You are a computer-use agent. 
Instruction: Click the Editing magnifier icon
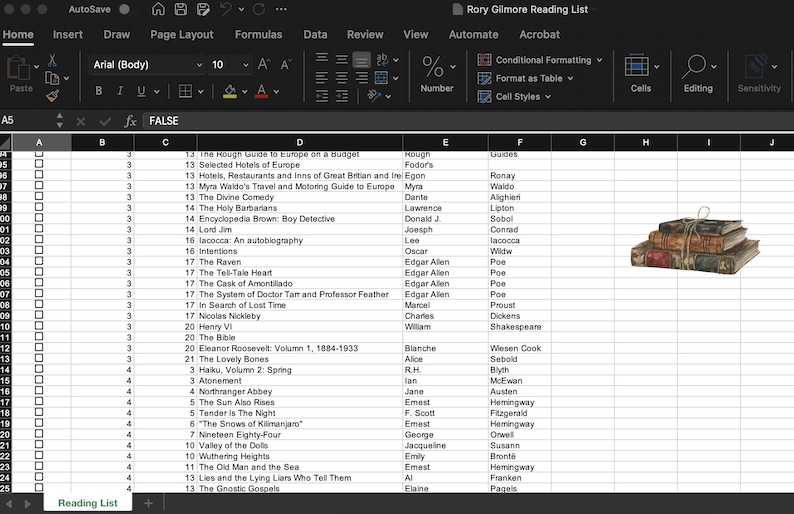click(694, 66)
